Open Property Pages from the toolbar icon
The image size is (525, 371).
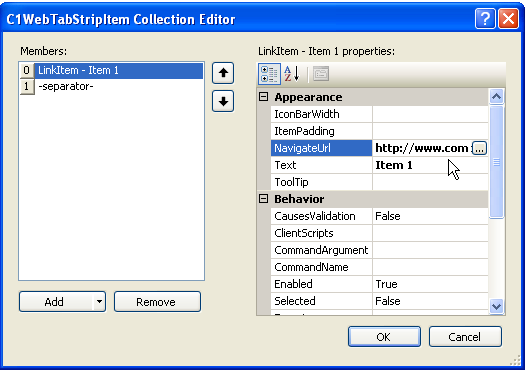tap(321, 74)
